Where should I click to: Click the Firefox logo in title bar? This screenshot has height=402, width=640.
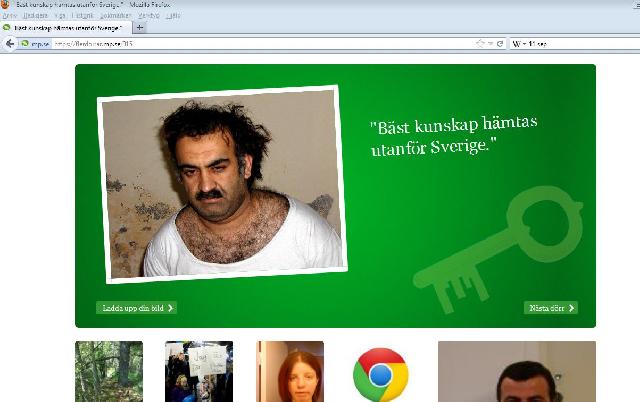tap(7, 5)
